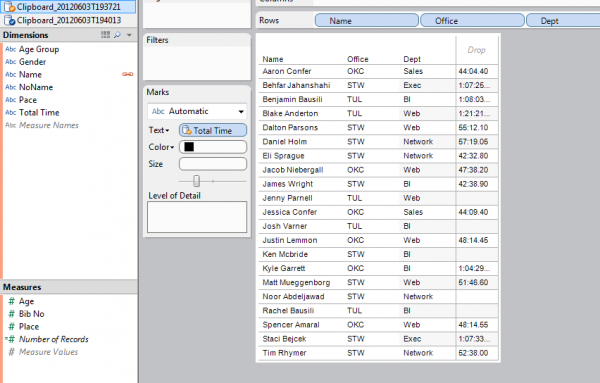Click the Dept pill on Rows shelf
This screenshot has height=383, width=600.
point(562,21)
